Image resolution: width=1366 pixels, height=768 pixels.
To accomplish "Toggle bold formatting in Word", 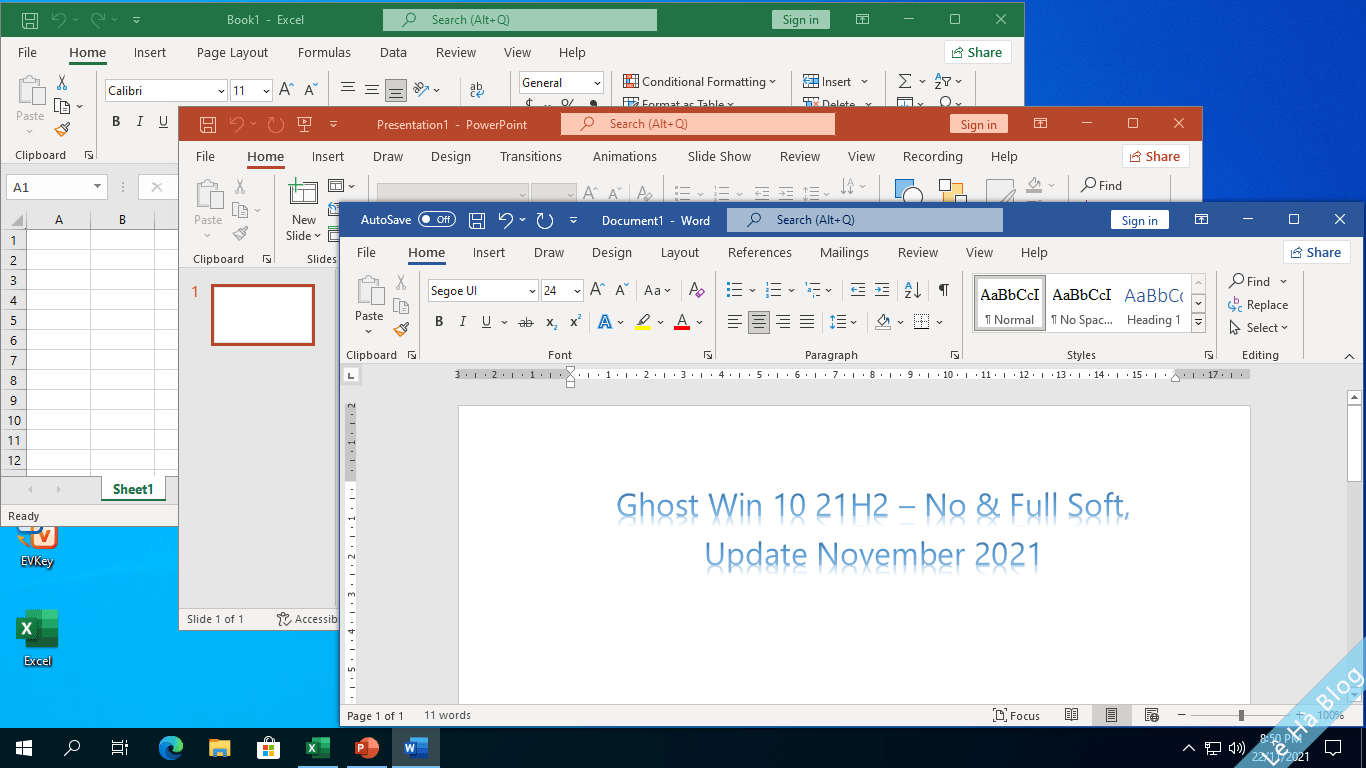I will [x=439, y=321].
